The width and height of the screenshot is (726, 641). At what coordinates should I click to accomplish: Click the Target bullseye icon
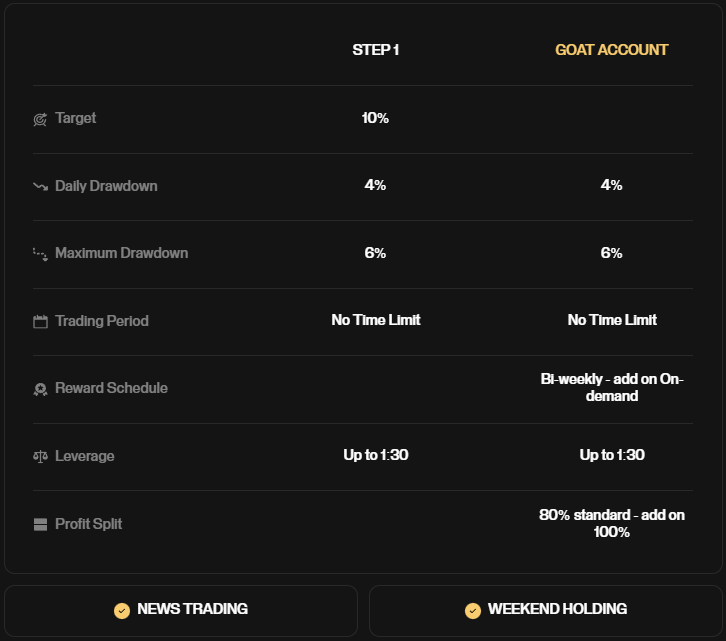tap(40, 119)
